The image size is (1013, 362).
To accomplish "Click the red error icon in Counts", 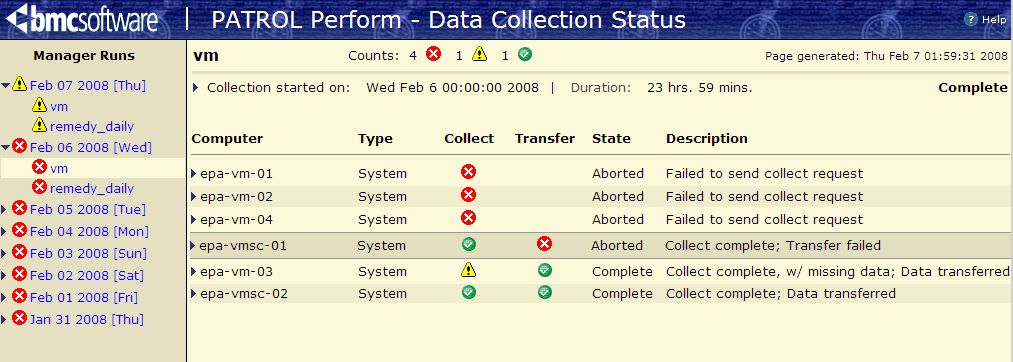I will [433, 54].
